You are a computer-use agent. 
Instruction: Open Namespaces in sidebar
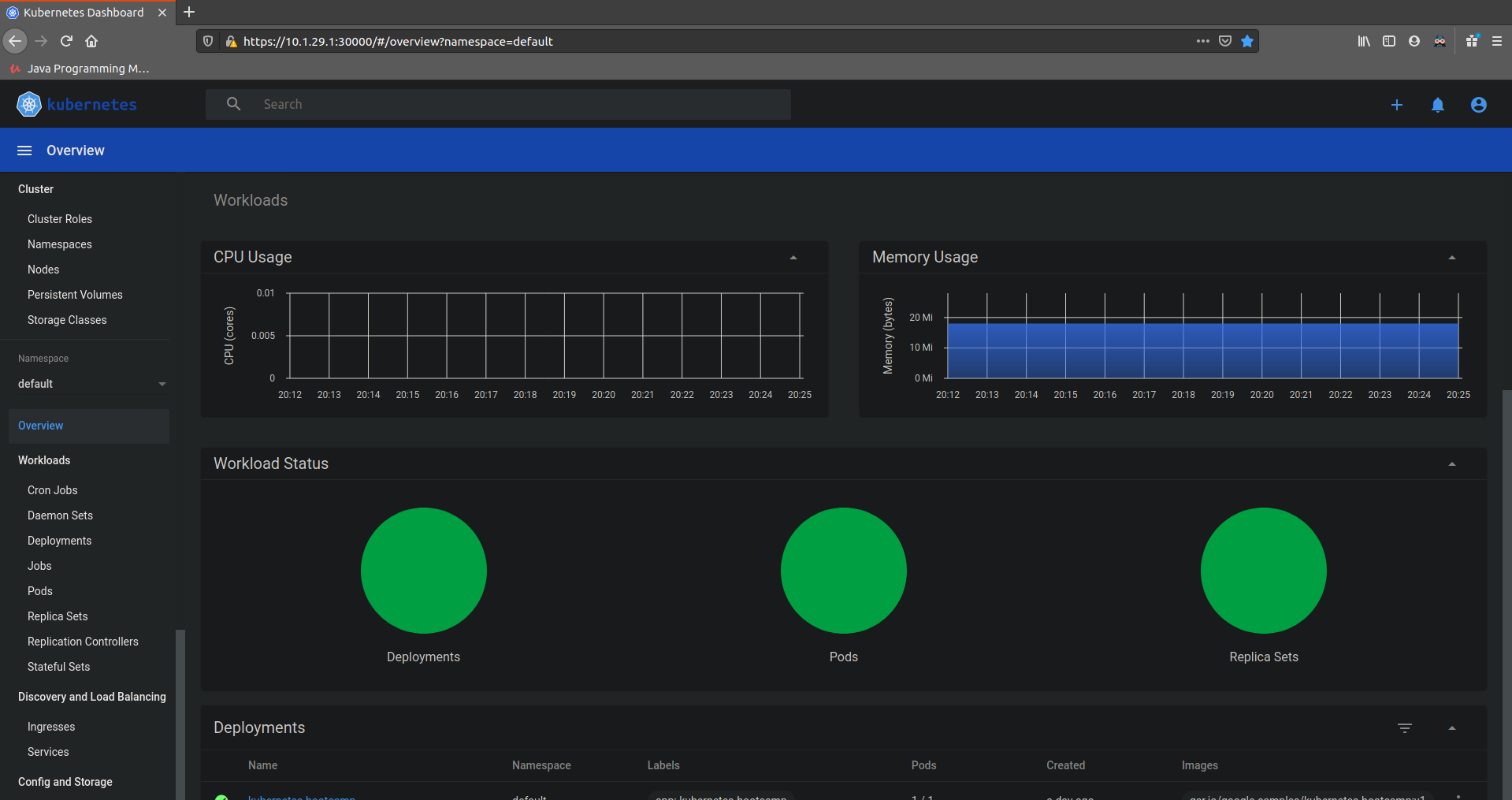[x=60, y=244]
